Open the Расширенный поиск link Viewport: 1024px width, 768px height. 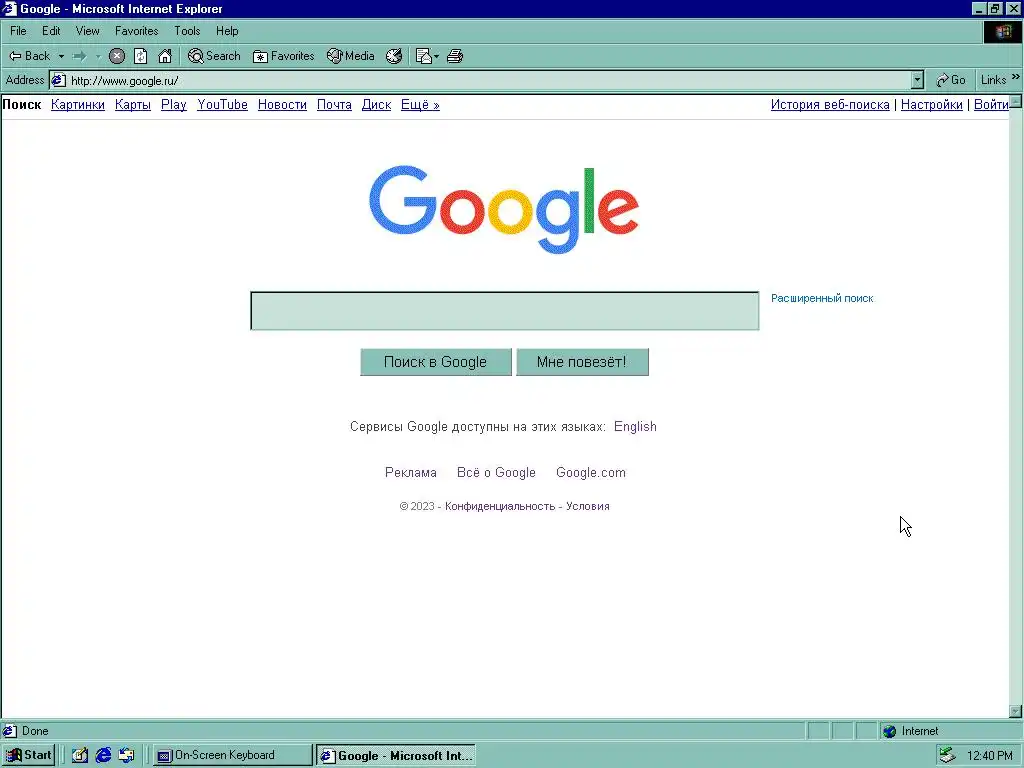(x=822, y=298)
